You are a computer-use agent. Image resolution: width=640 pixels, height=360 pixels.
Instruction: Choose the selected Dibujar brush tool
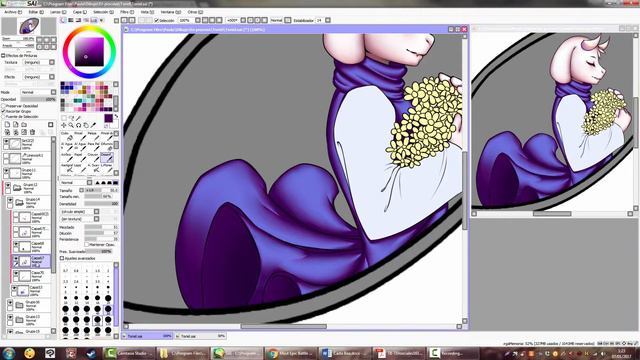pos(107,157)
